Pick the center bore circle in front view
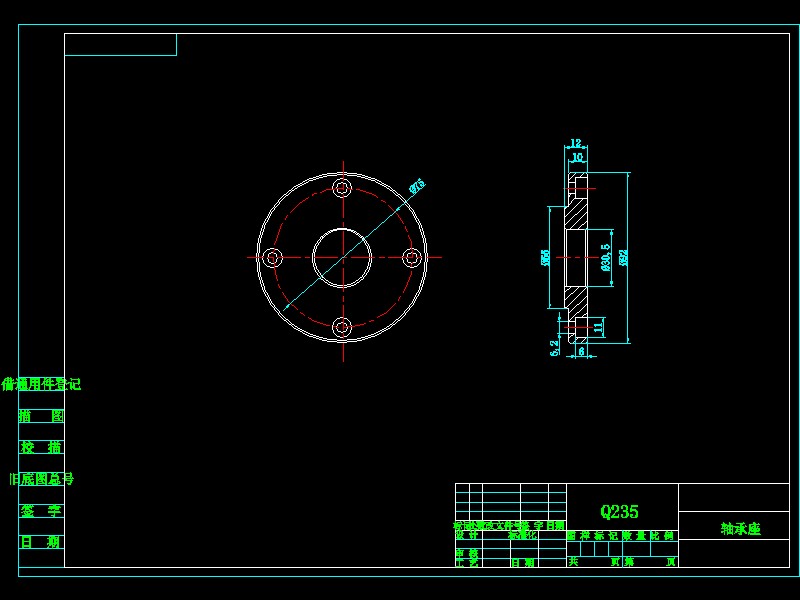This screenshot has width=800, height=600. tap(342, 258)
